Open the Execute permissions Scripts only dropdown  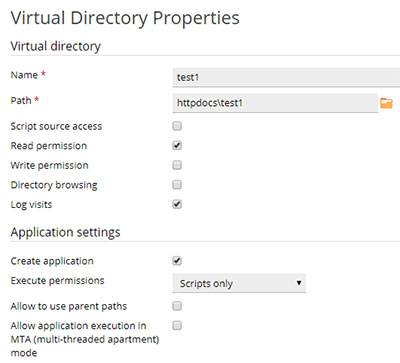(x=239, y=283)
